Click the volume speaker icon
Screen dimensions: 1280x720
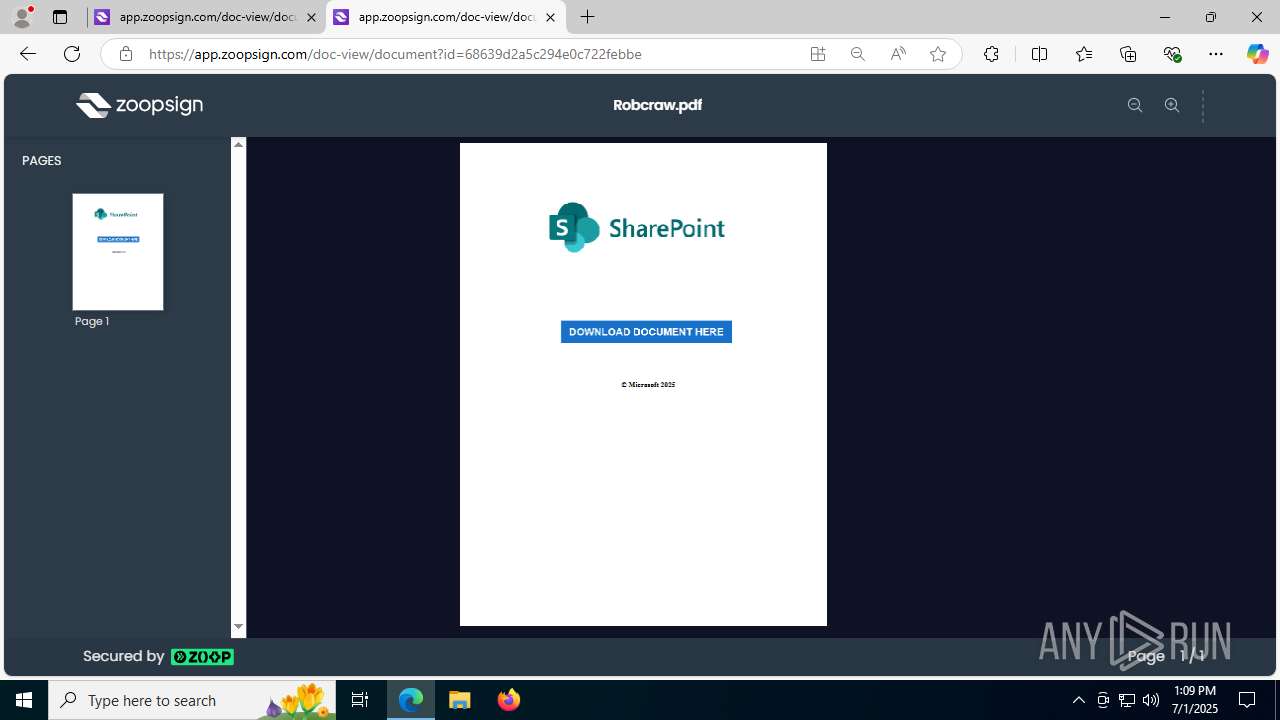coord(1151,700)
